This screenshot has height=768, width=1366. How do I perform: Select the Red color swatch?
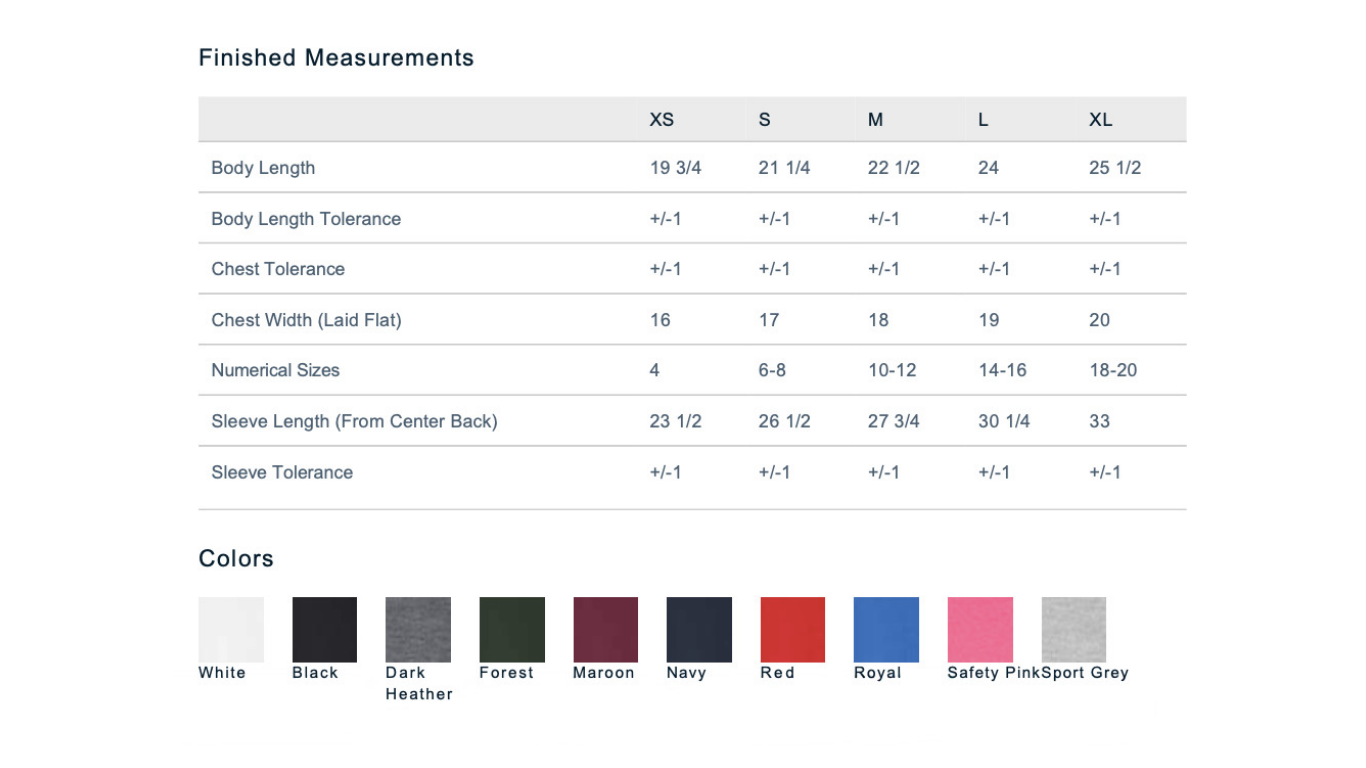(793, 629)
